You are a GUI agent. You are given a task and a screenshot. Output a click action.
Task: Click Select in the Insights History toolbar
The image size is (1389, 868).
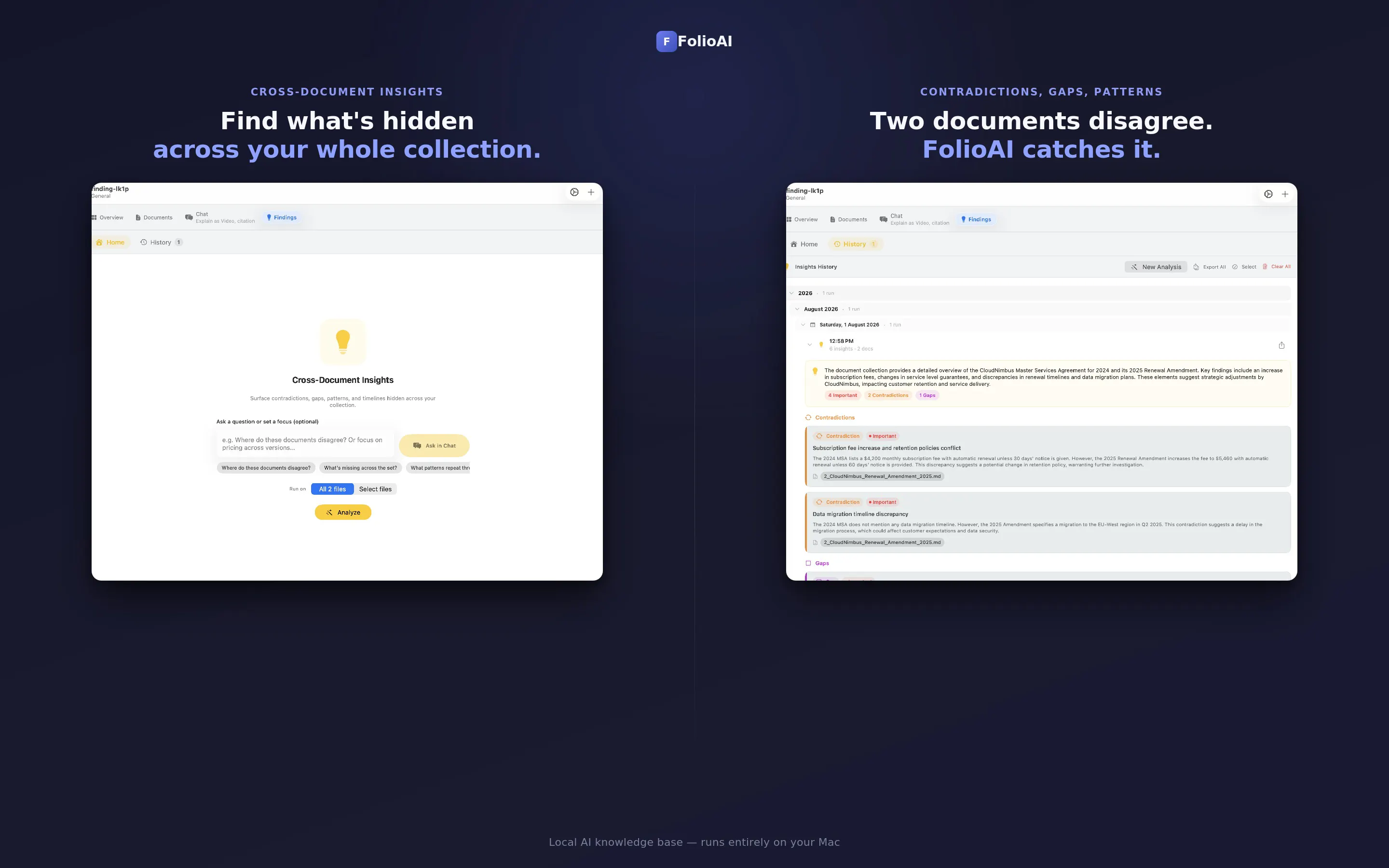coord(1244,267)
